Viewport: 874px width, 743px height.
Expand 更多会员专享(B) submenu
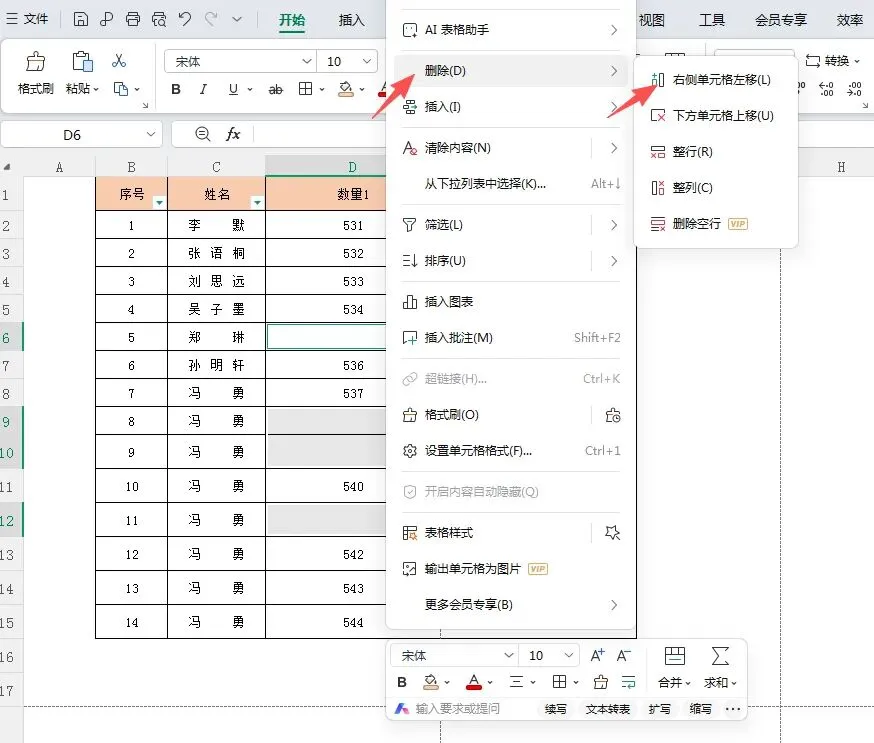click(510, 605)
